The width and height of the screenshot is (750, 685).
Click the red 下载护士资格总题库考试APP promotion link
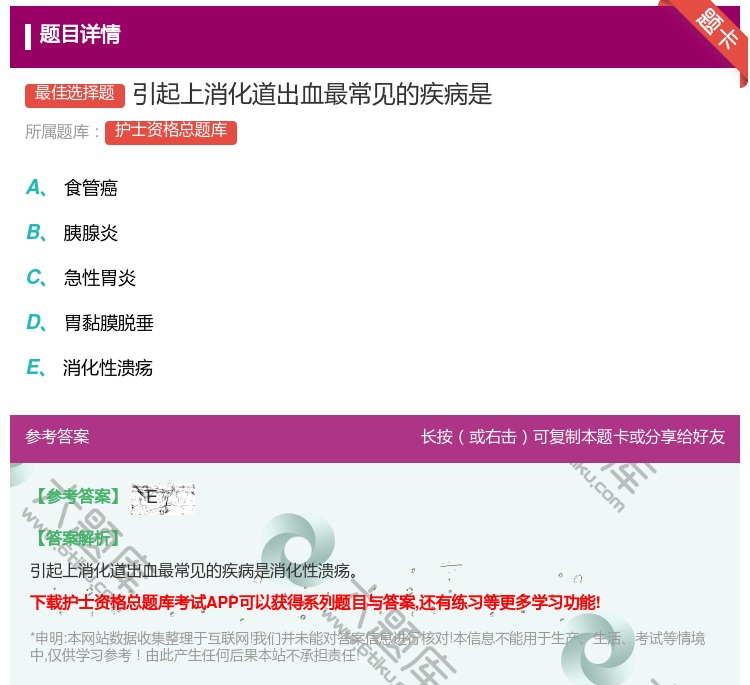click(x=315, y=602)
